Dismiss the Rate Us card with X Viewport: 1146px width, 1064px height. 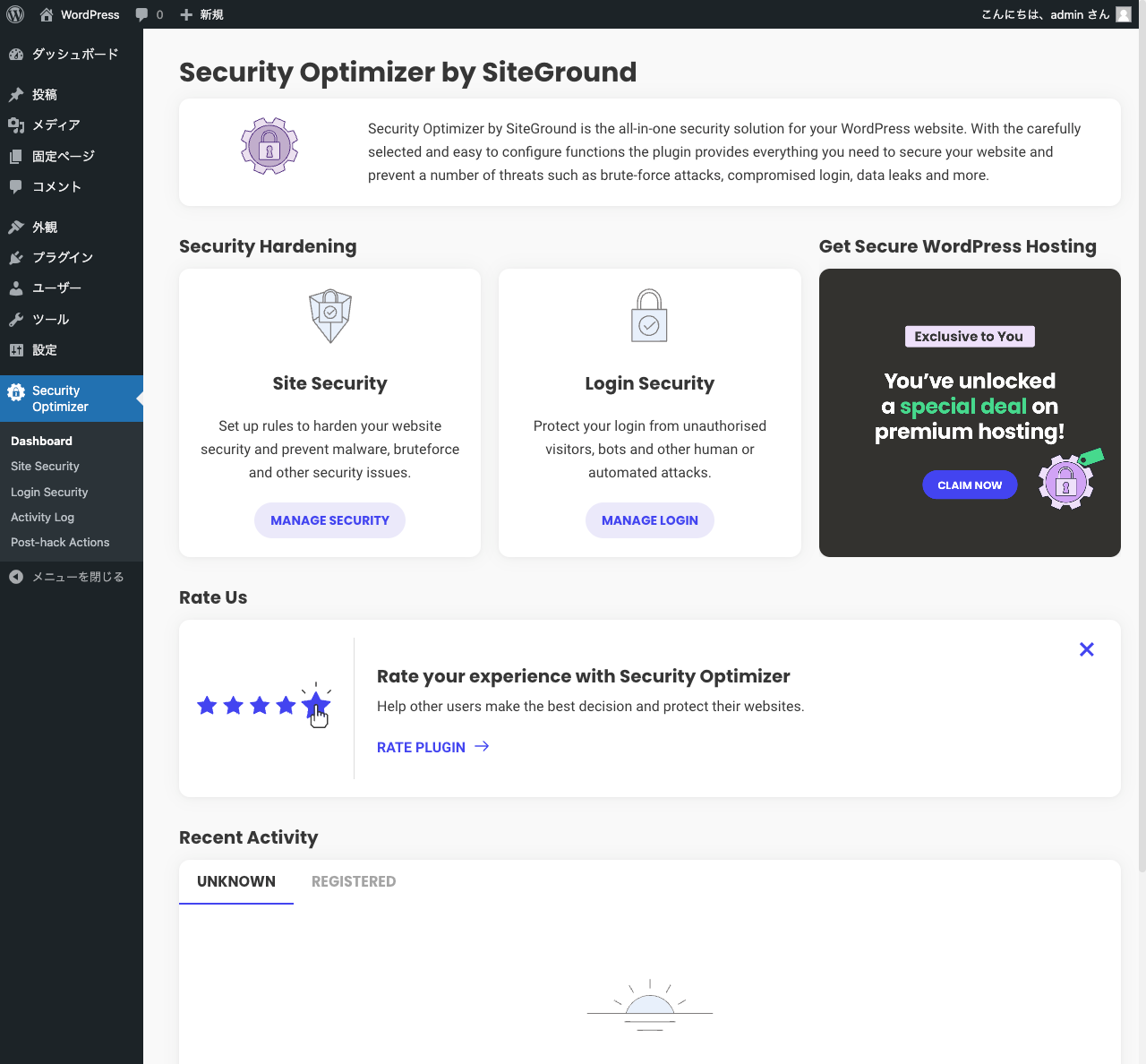[1087, 649]
